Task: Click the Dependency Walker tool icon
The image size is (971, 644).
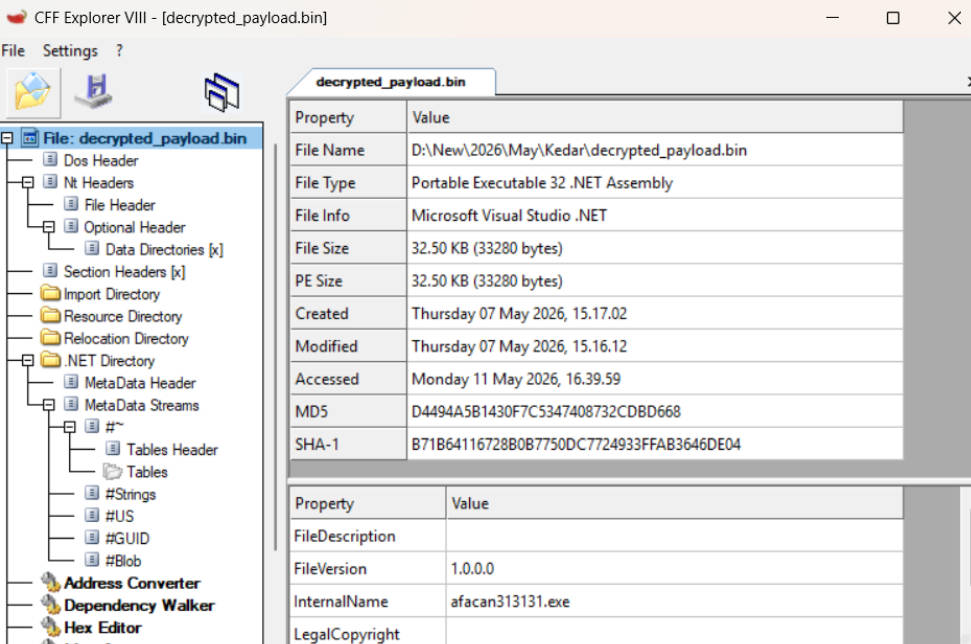Action: coord(50,604)
